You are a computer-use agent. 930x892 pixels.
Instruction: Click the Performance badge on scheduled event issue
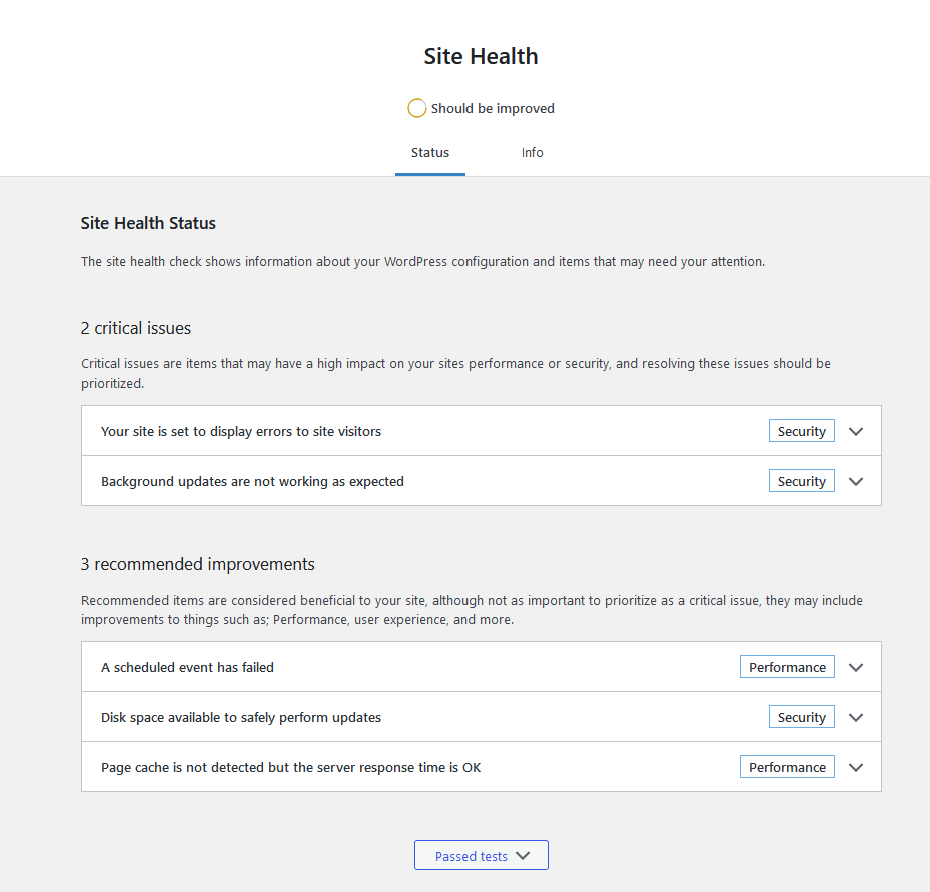787,666
